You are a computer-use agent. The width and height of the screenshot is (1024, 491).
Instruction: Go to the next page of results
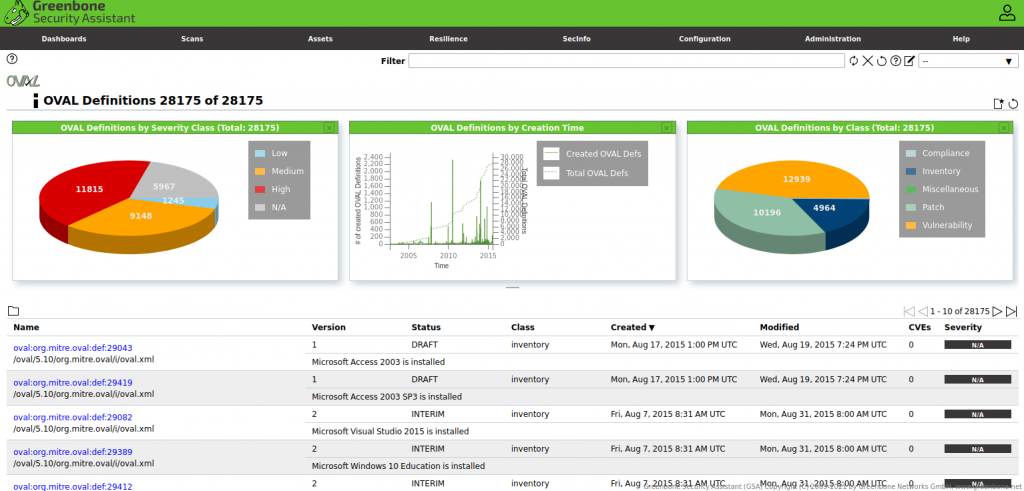click(997, 312)
